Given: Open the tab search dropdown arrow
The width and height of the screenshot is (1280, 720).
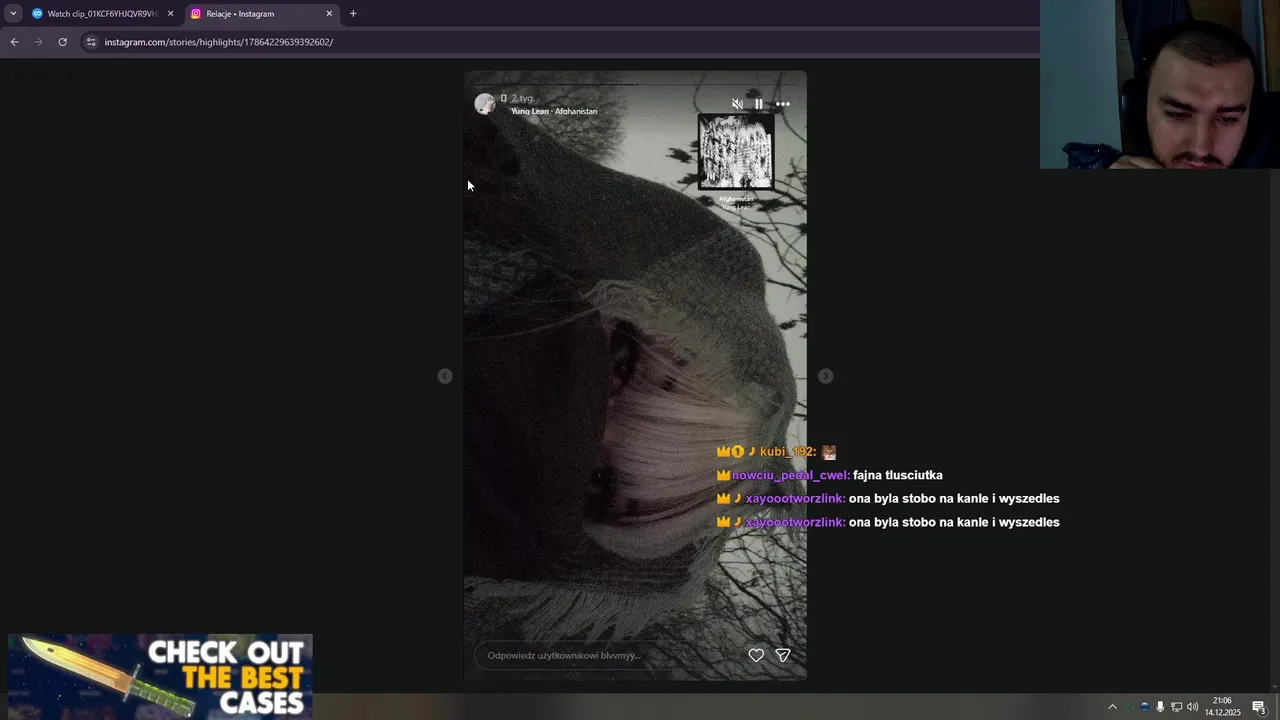Looking at the screenshot, I should pos(13,14).
